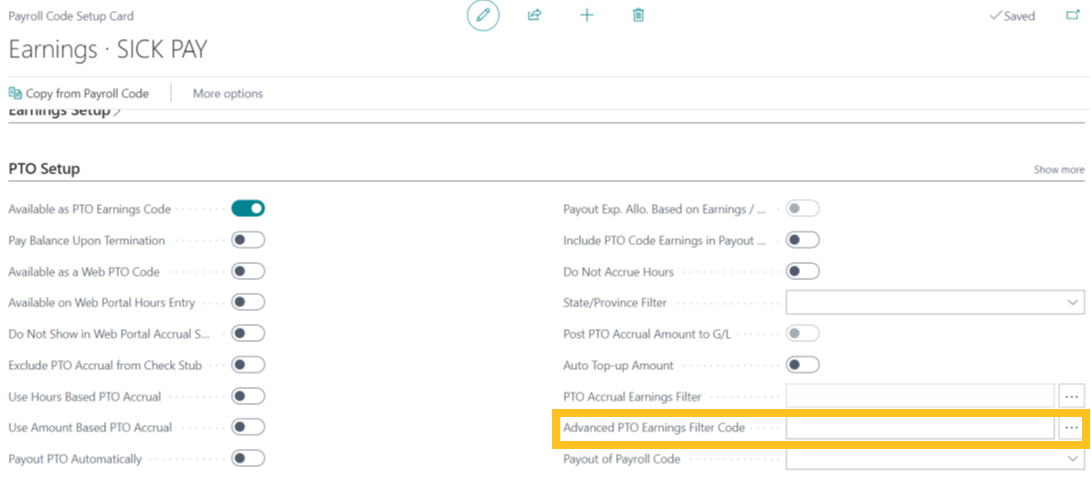Image resolution: width=1091 pixels, height=477 pixels.
Task: Click the Saved status indicator
Action: coord(1012,16)
